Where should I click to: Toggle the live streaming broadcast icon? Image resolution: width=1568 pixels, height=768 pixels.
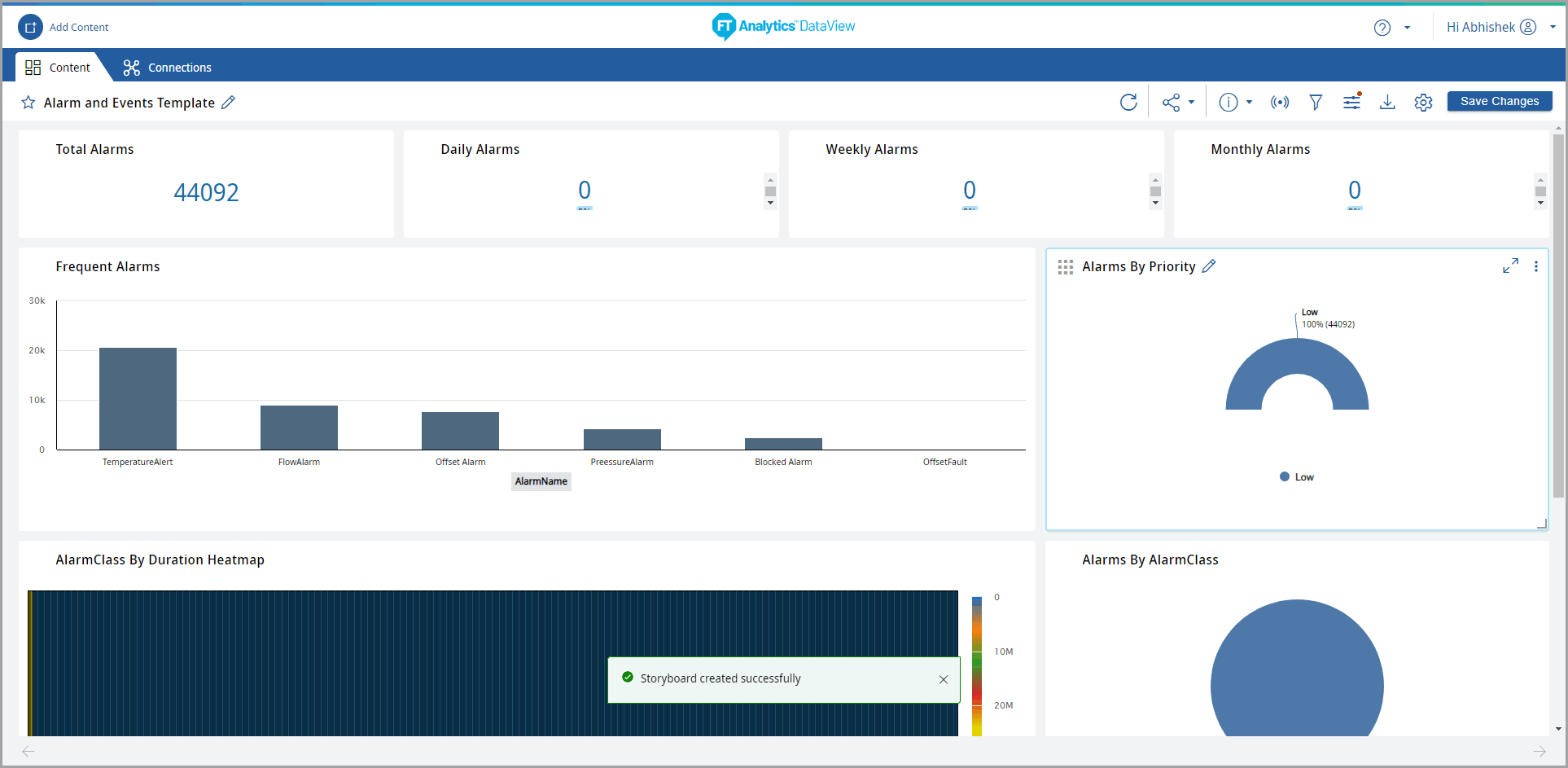pos(1279,102)
